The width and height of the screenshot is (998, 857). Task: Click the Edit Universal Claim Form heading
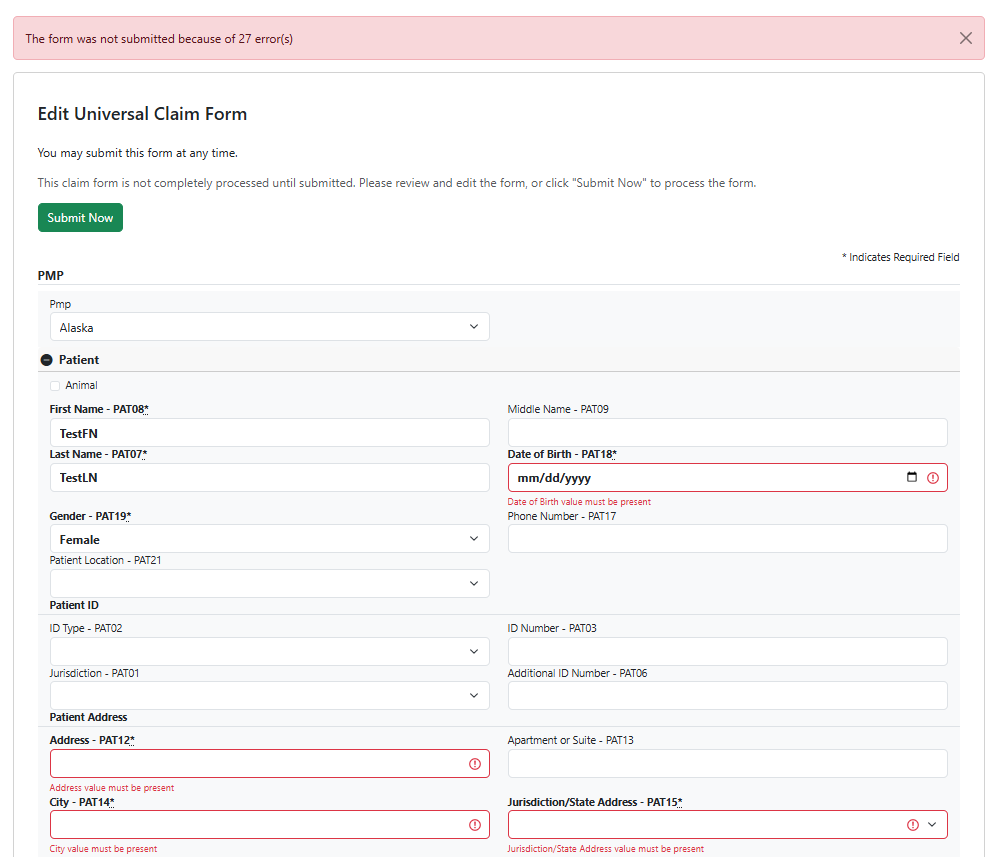pyautogui.click(x=142, y=114)
